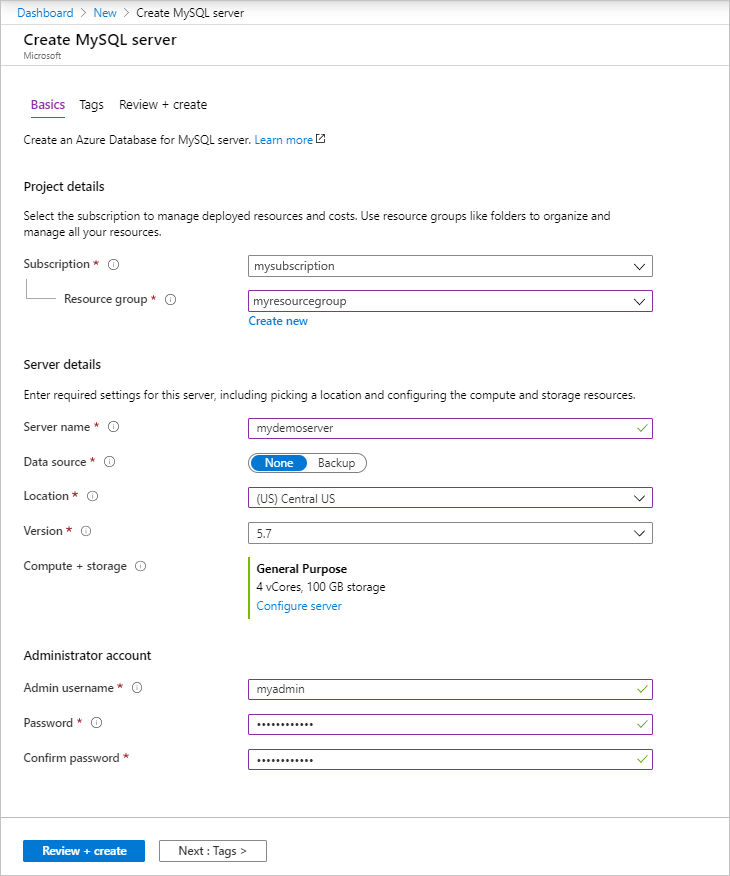The image size is (730, 876).
Task: Click the Admin username info icon
Action: tap(136, 688)
